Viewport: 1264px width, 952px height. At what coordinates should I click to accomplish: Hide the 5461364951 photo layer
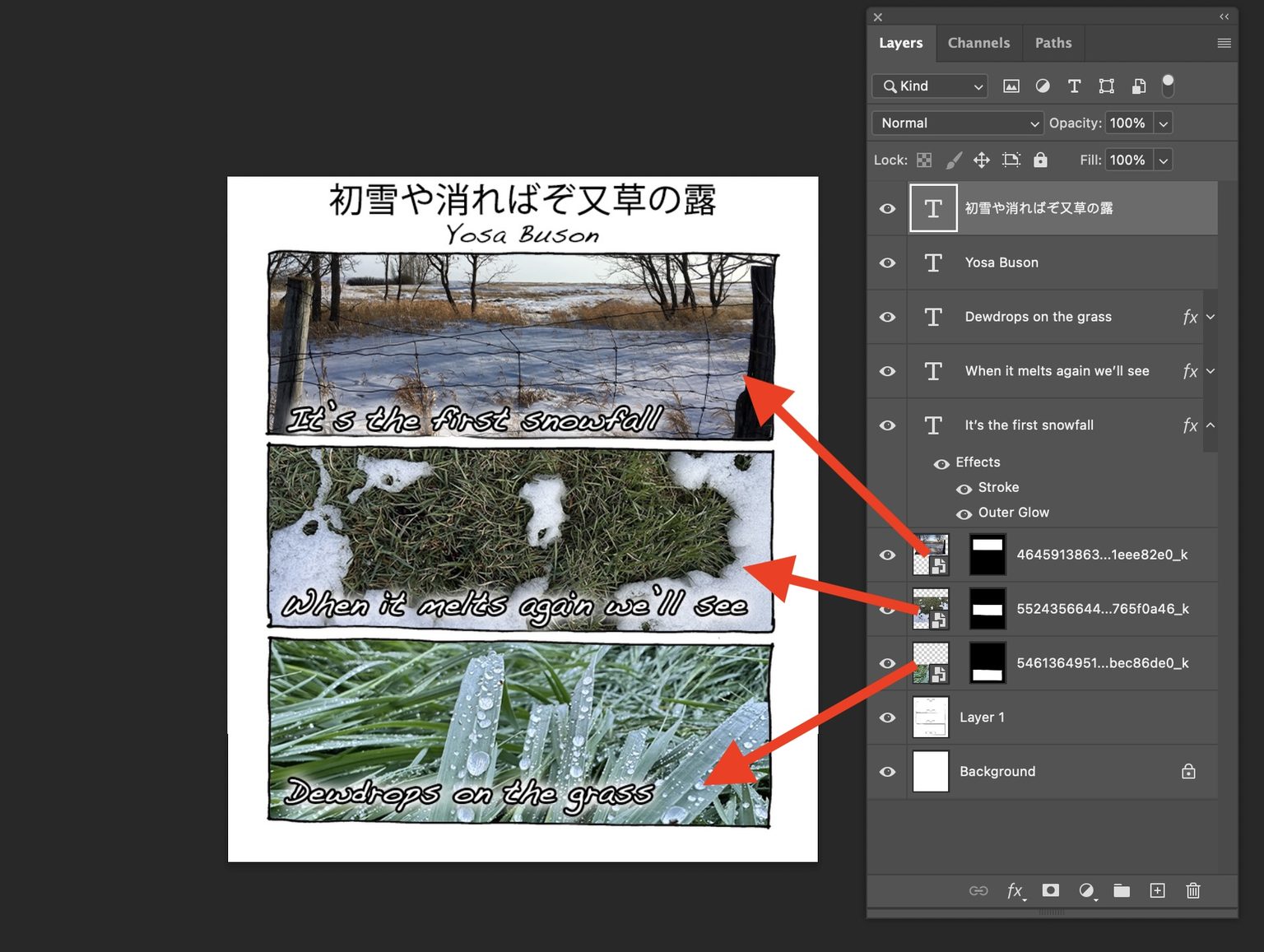[x=887, y=663]
